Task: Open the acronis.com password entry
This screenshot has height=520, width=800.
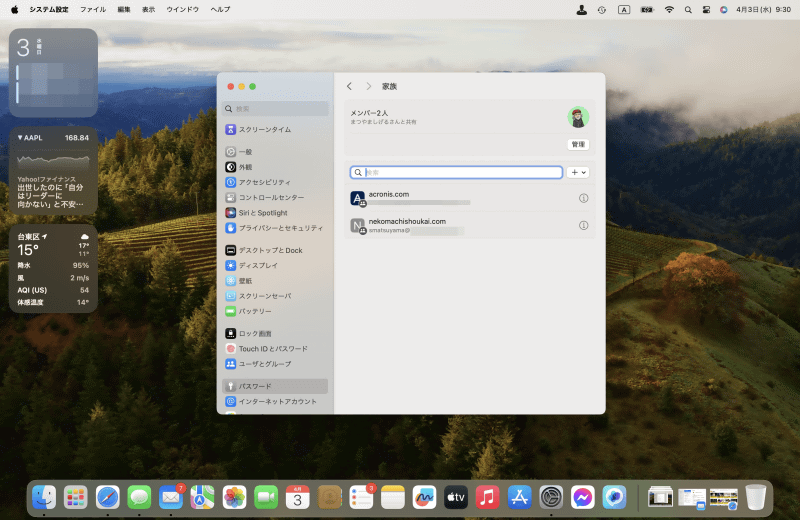Action: pos(469,198)
